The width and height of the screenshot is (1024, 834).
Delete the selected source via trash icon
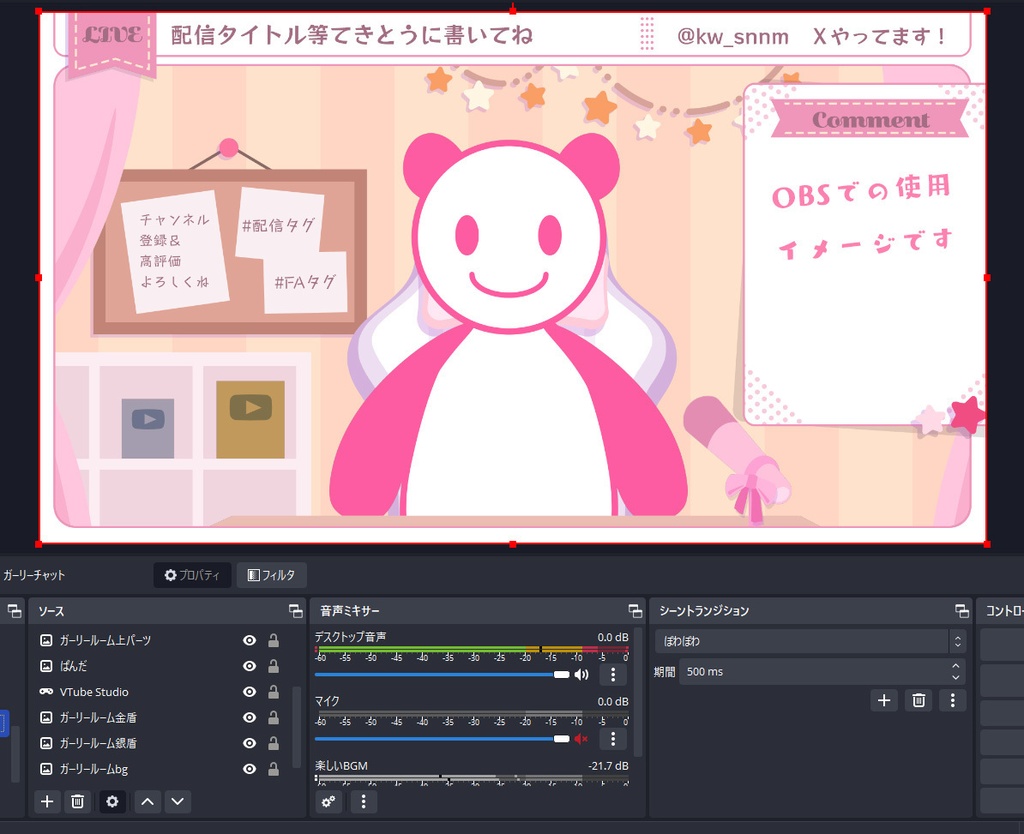(x=78, y=801)
